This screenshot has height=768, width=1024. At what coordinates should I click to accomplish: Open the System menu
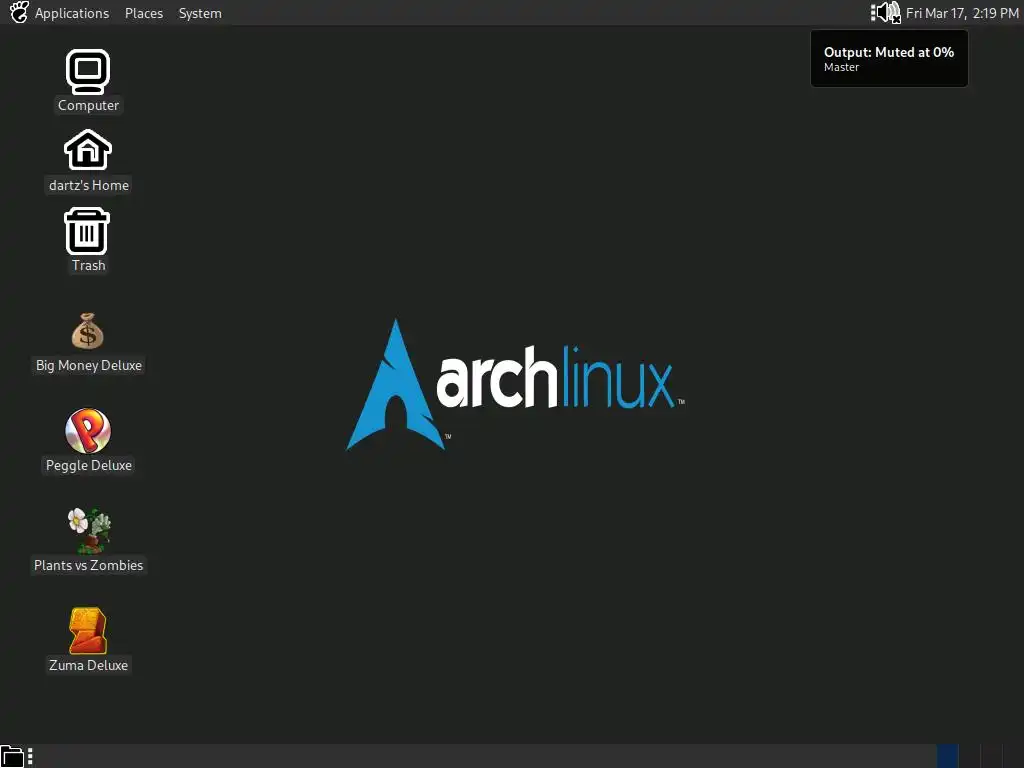(200, 13)
